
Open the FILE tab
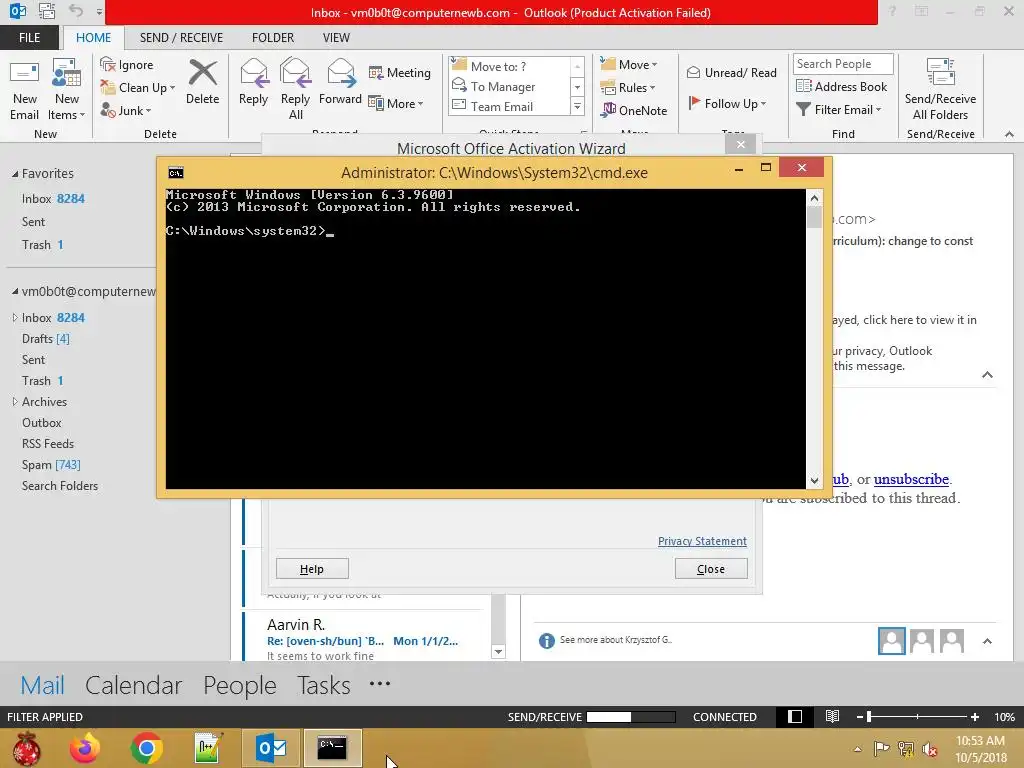coord(29,38)
